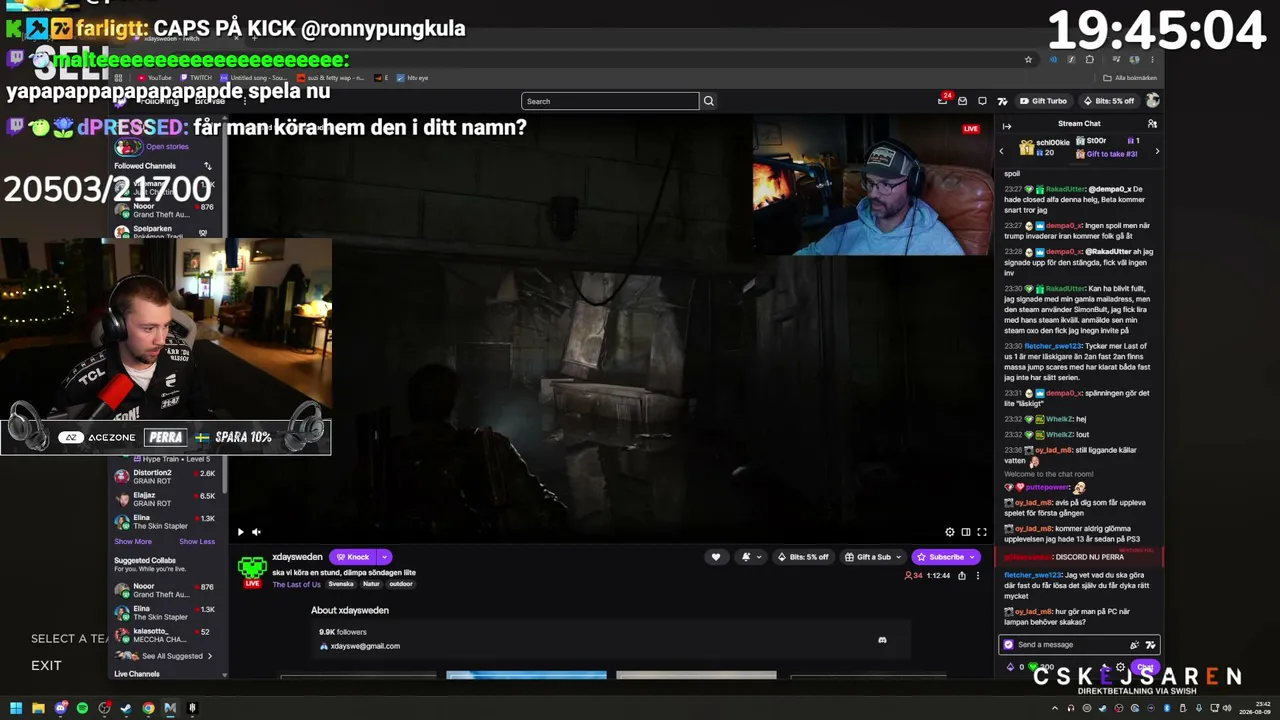The image size is (1280, 720).
Task: Bookmark this page with the star icon
Action: [1028, 59]
